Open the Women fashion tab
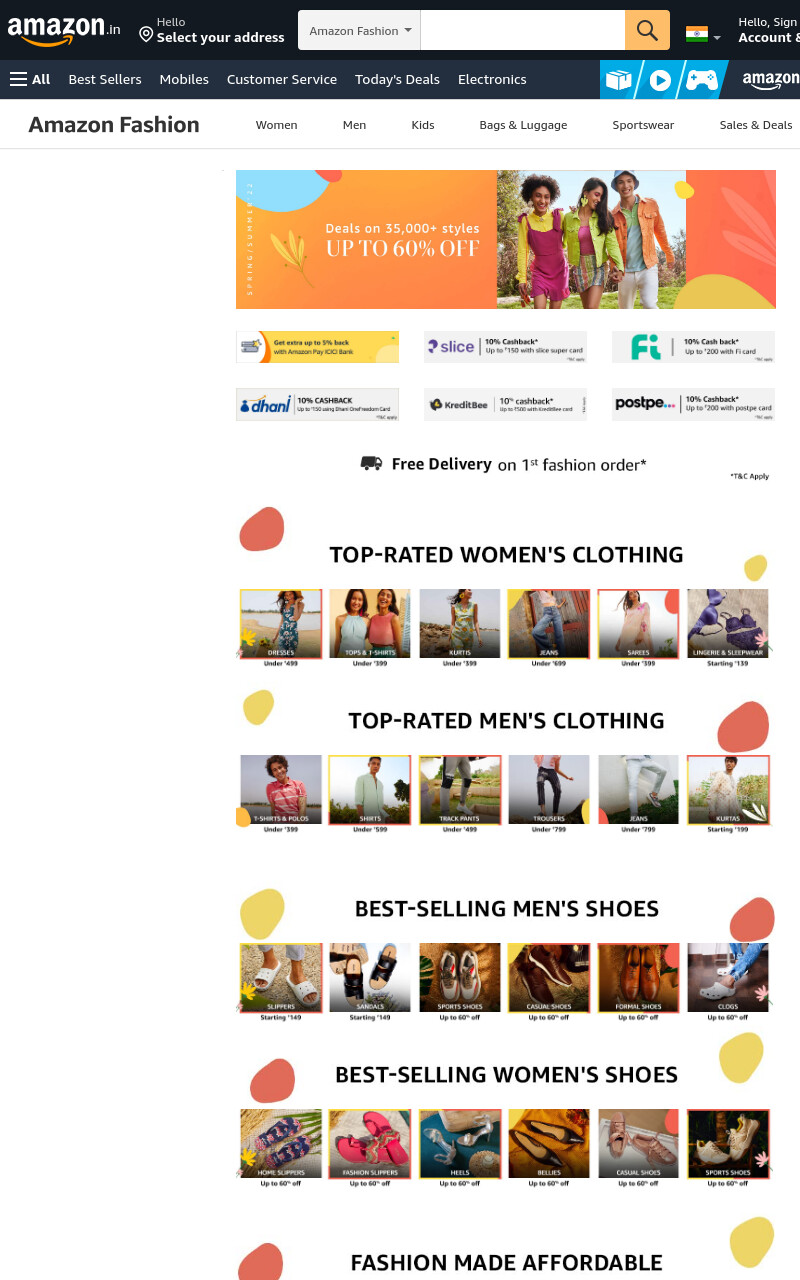 click(x=276, y=125)
